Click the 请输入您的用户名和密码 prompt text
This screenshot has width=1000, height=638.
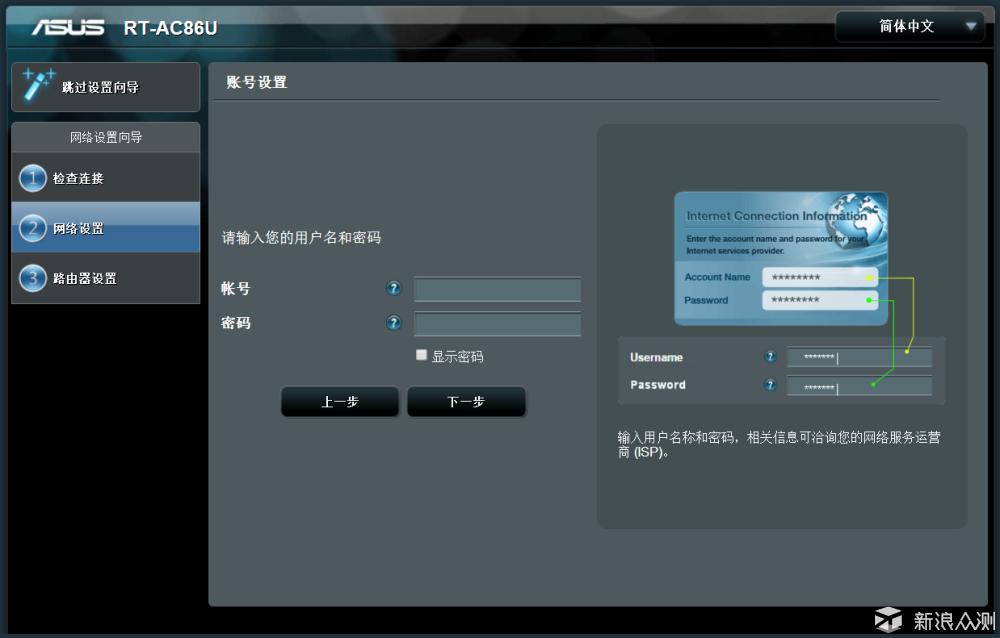[x=301, y=237]
